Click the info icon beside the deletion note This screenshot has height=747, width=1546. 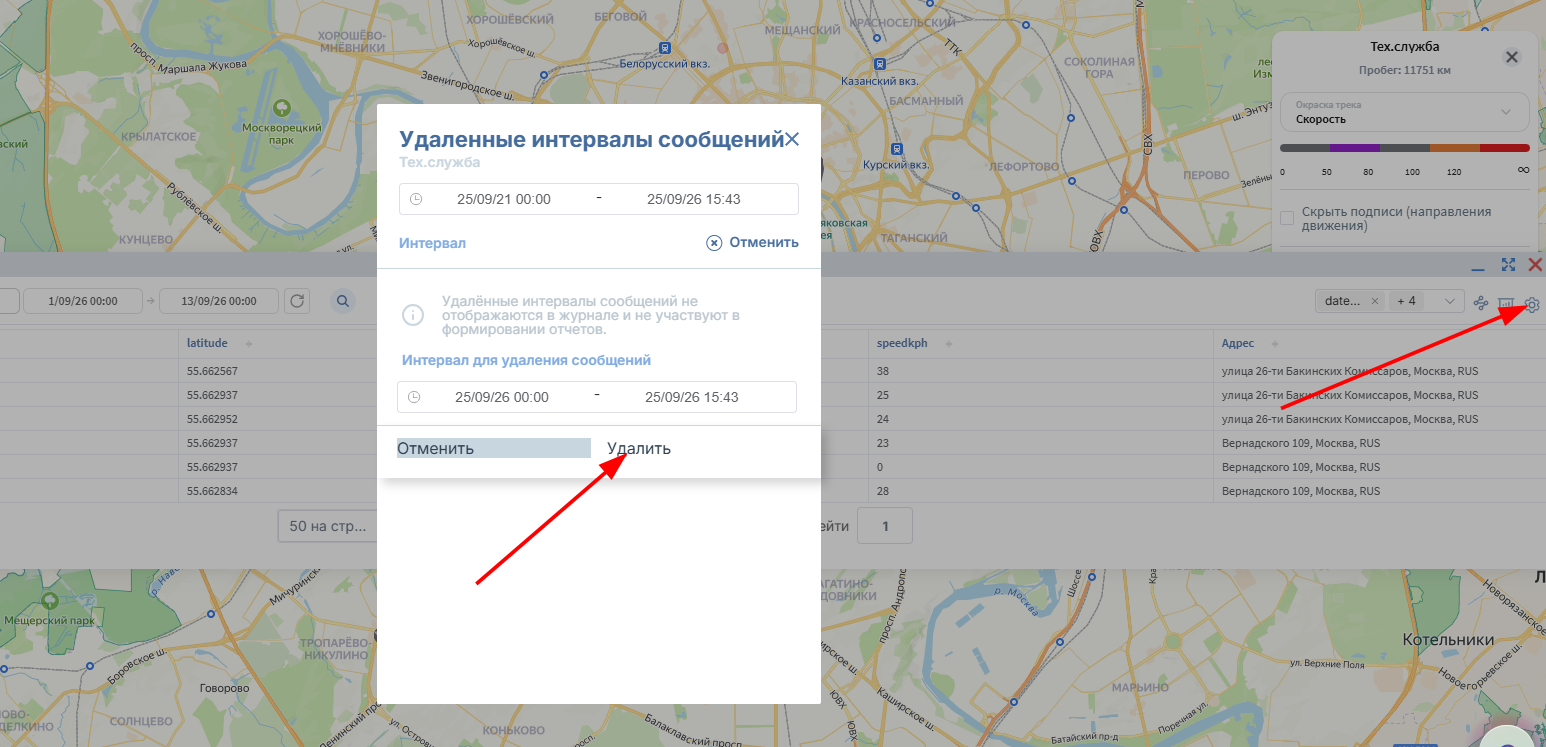(x=413, y=315)
